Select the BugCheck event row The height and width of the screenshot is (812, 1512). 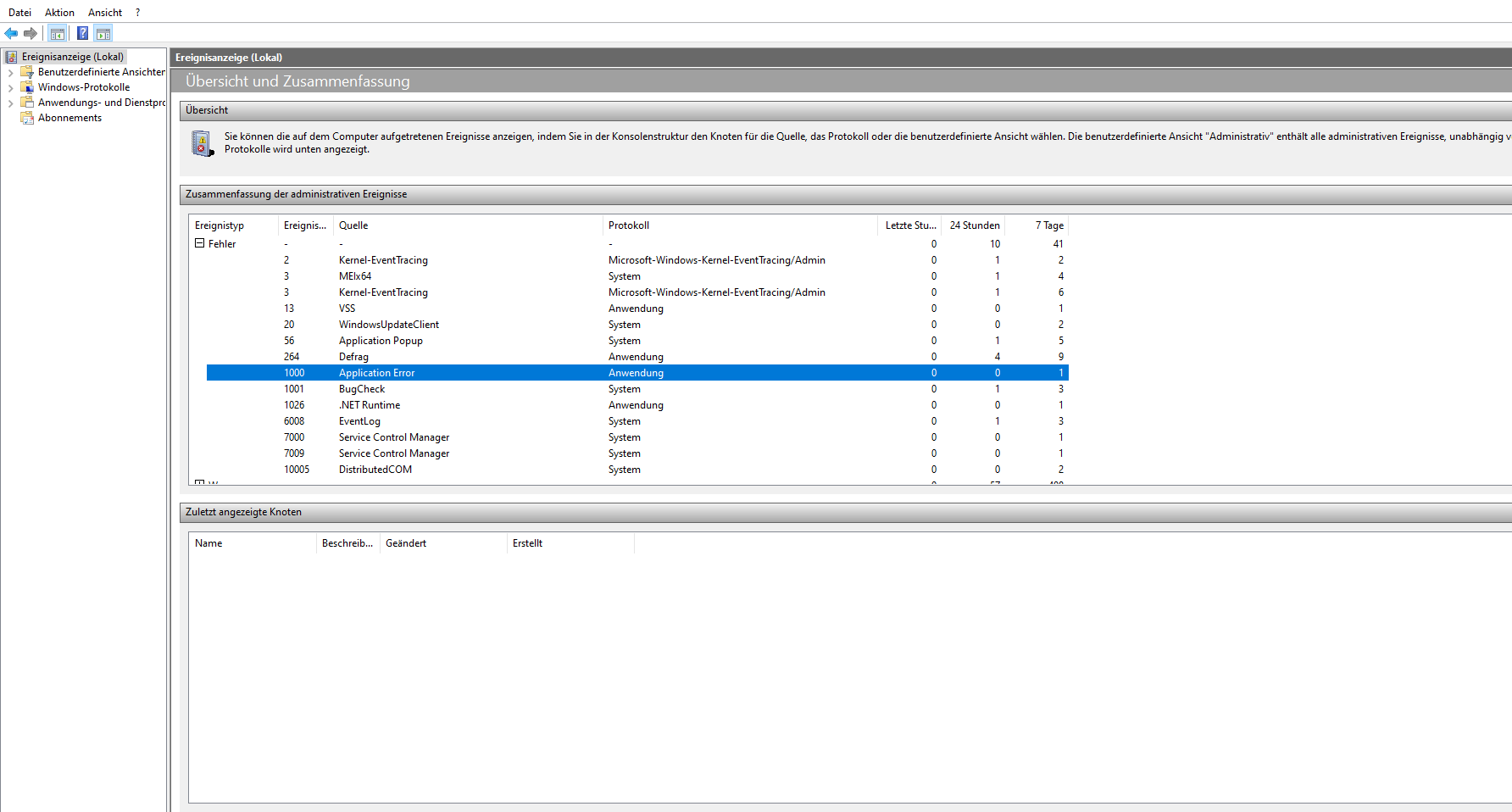pos(637,389)
